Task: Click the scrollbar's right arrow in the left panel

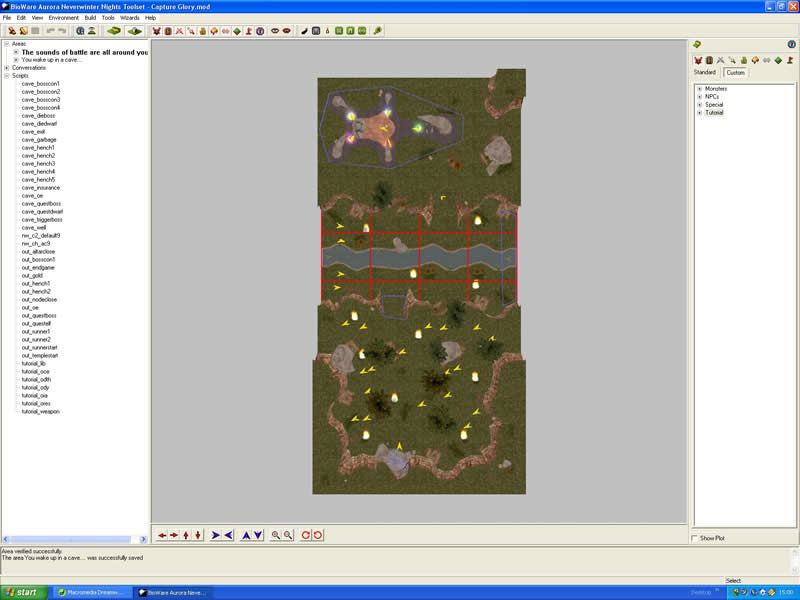Action: pos(143,539)
